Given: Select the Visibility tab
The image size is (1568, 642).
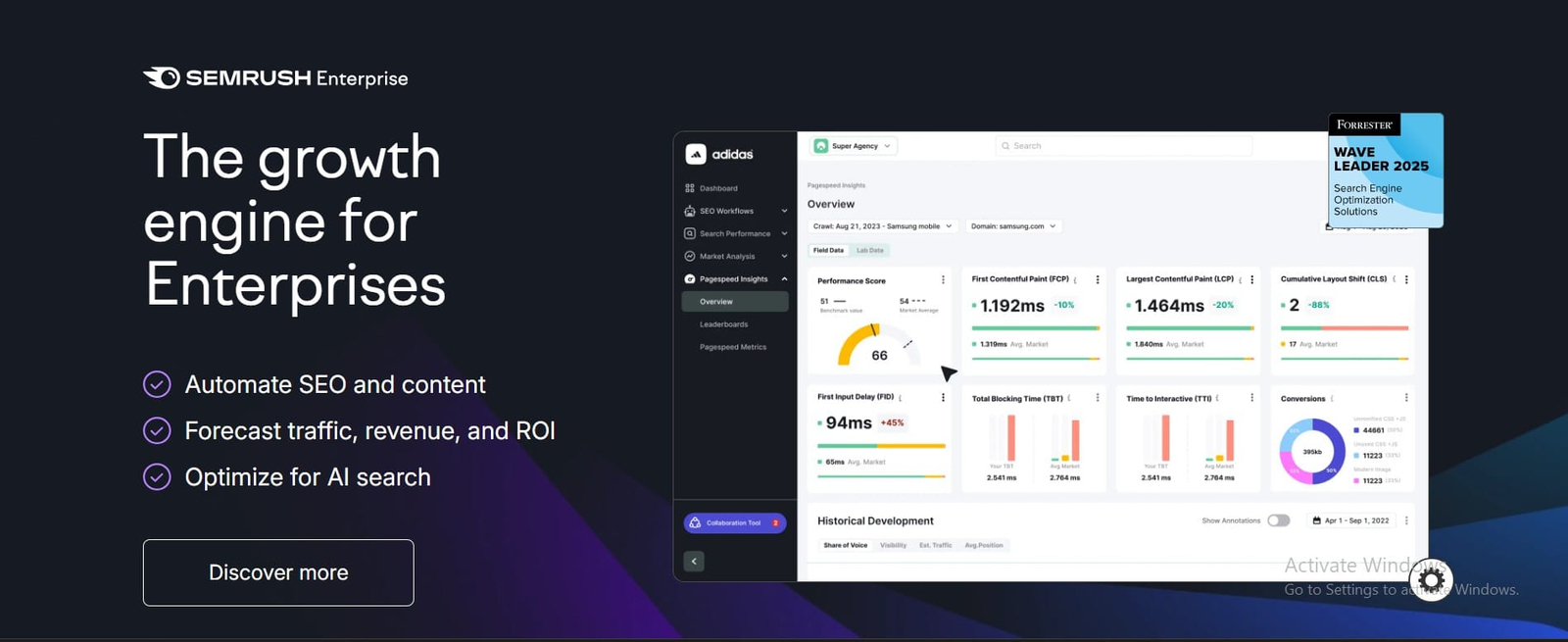Looking at the screenshot, I should [x=893, y=545].
